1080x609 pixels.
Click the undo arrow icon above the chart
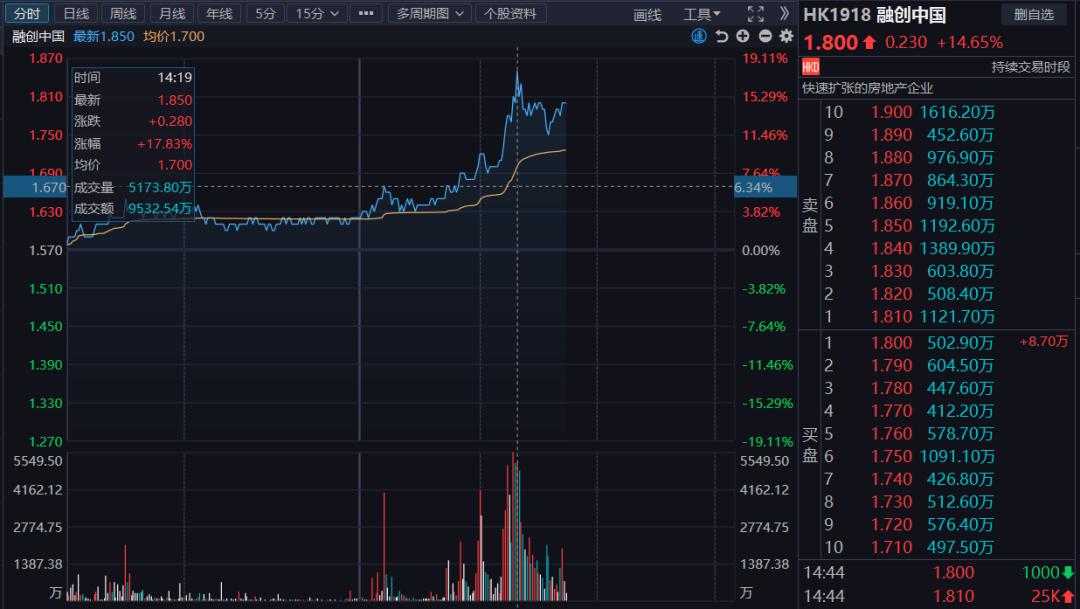(721, 37)
